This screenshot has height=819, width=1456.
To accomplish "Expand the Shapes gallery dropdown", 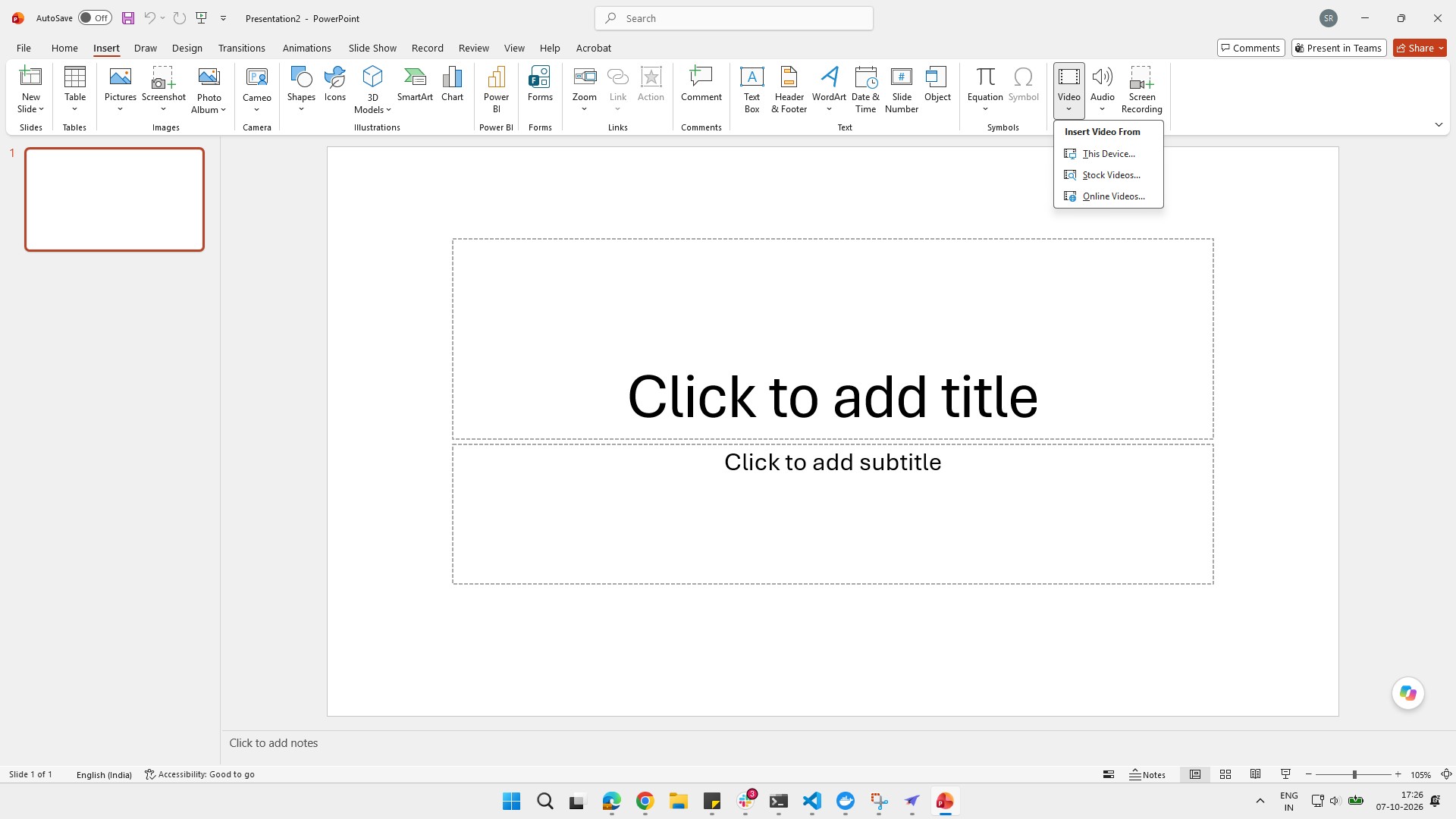I will (x=301, y=109).
